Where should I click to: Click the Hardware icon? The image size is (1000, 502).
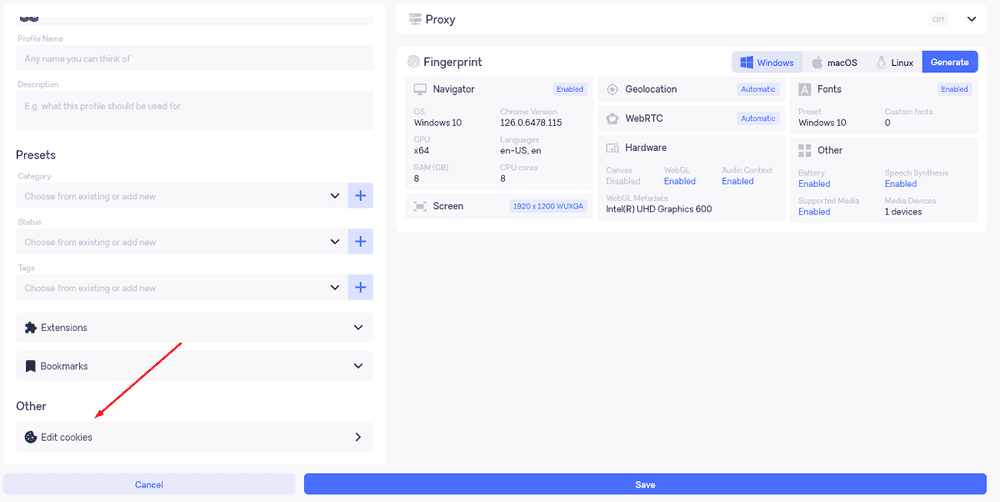click(x=612, y=148)
